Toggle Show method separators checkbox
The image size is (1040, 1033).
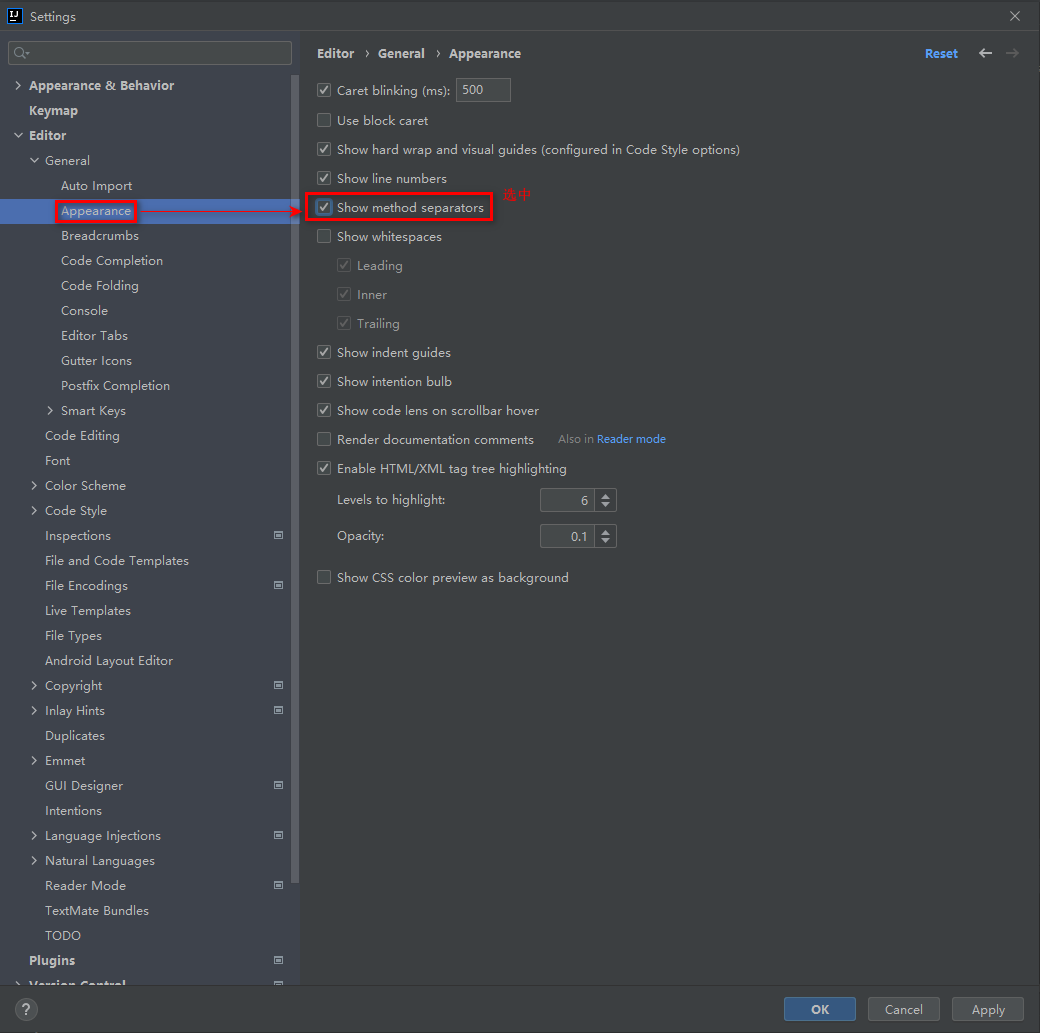(x=324, y=207)
